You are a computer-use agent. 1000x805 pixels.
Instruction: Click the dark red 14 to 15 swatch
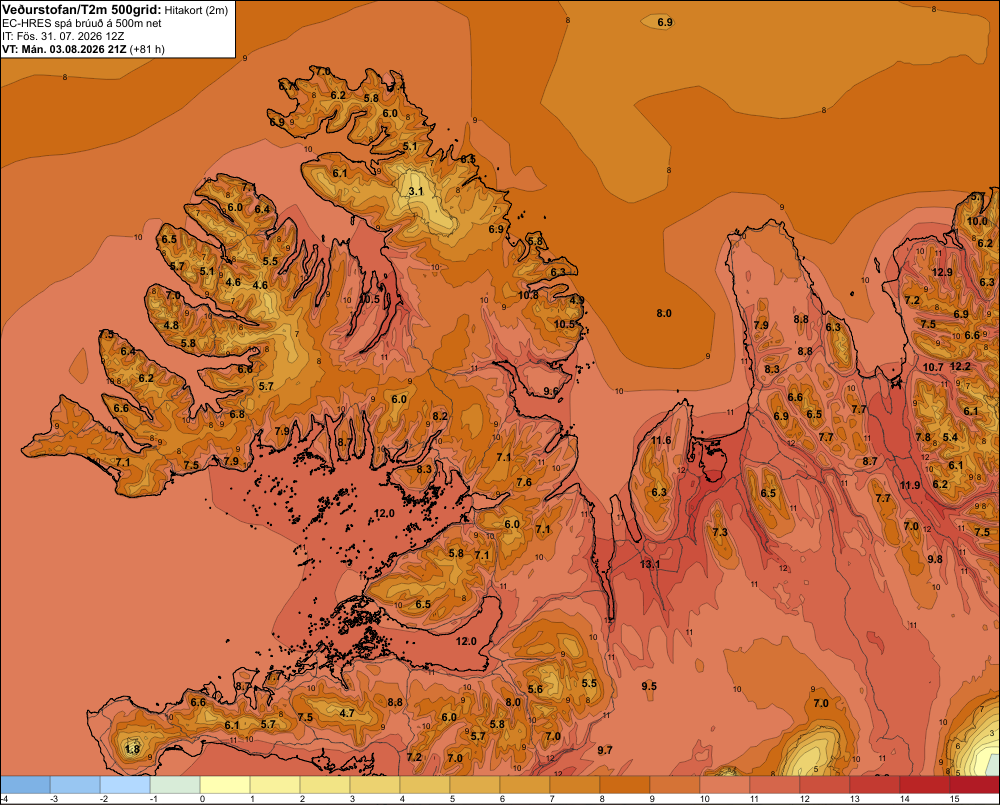point(925,785)
